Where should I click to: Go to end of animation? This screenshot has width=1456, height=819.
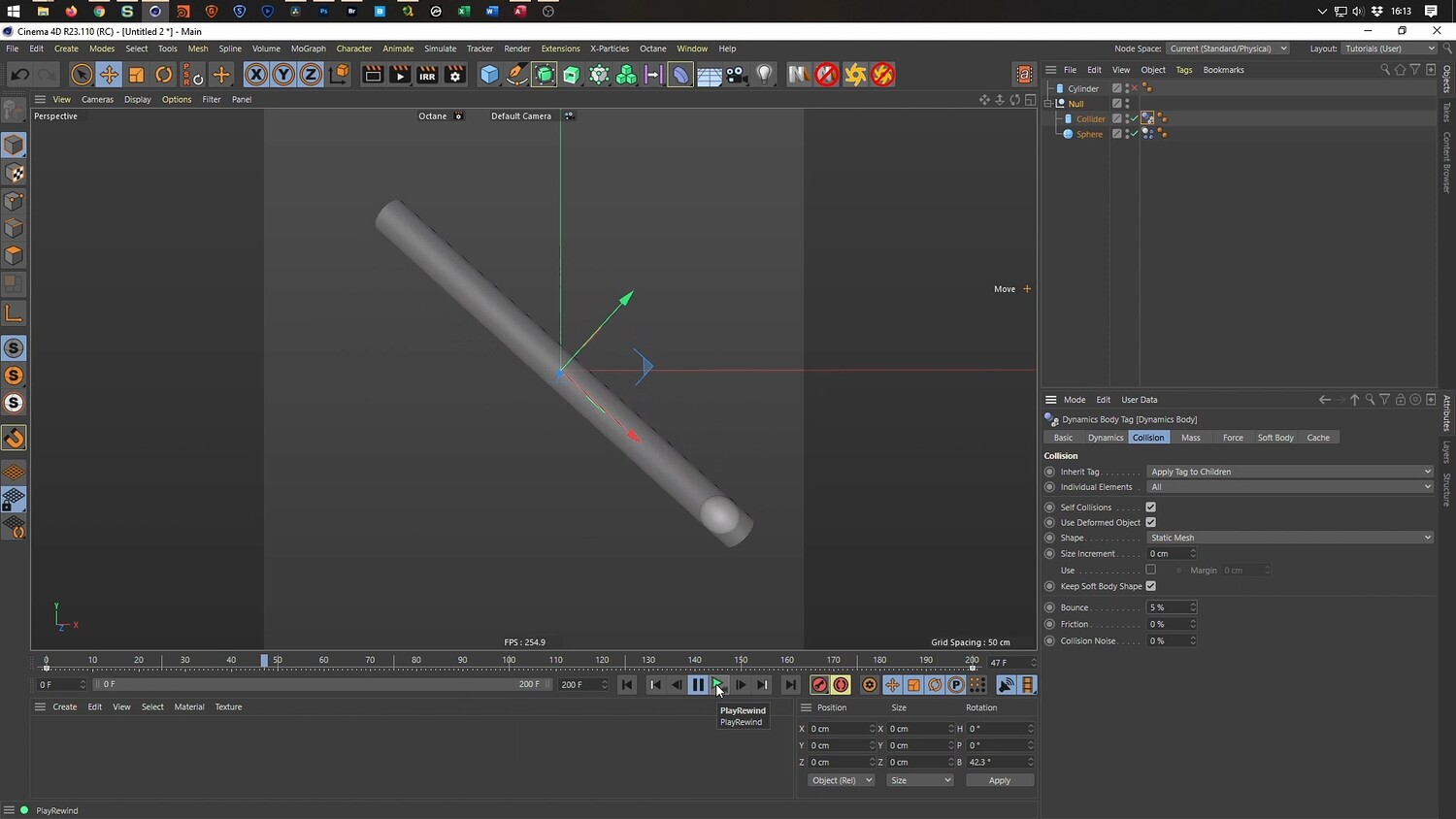click(790, 685)
